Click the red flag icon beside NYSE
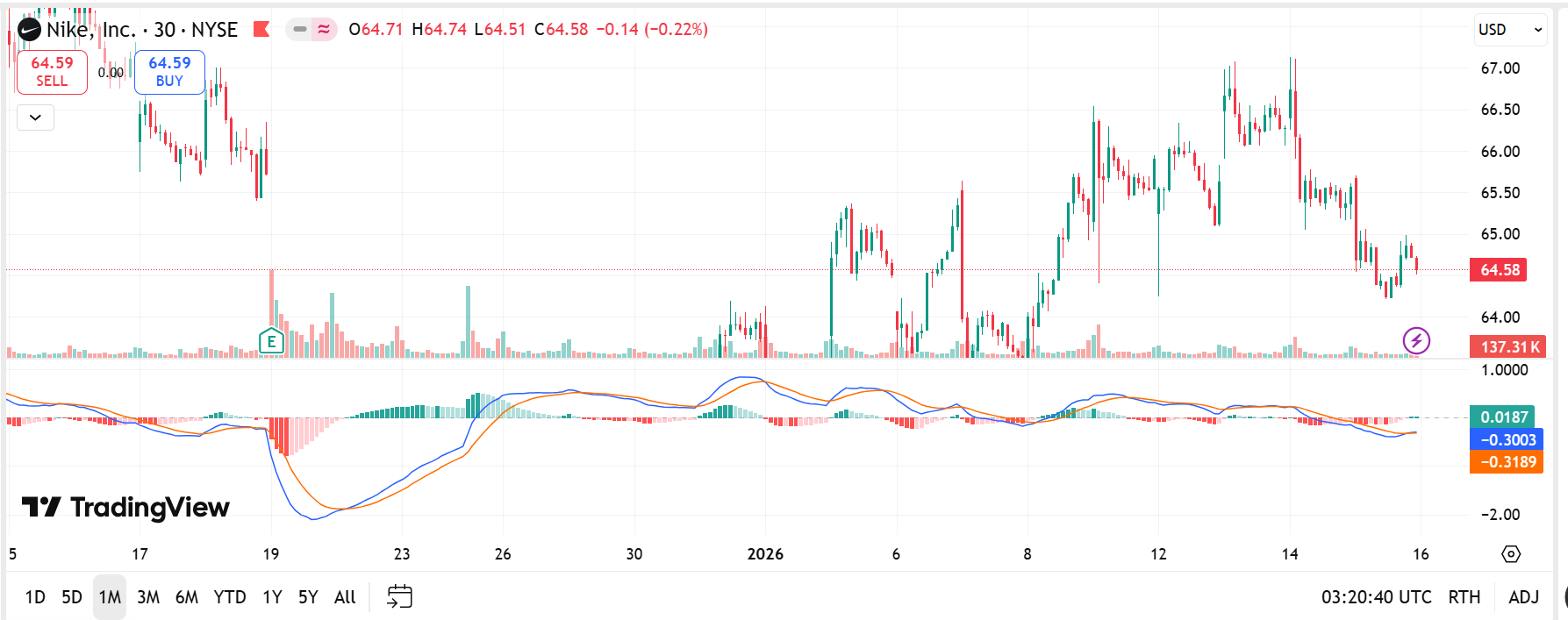1568x620 pixels. (x=261, y=29)
